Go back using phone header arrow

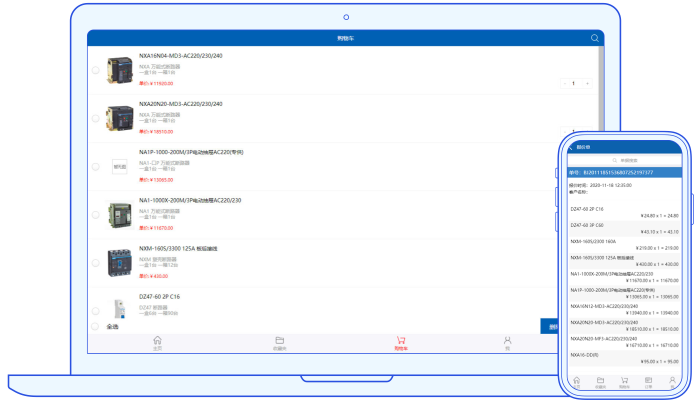(x=571, y=147)
